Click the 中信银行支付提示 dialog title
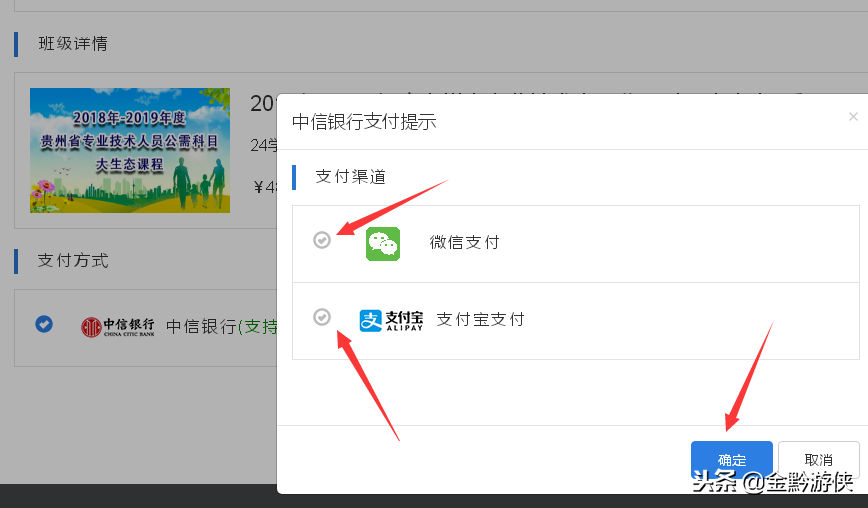Image resolution: width=868 pixels, height=508 pixels. pos(364,122)
